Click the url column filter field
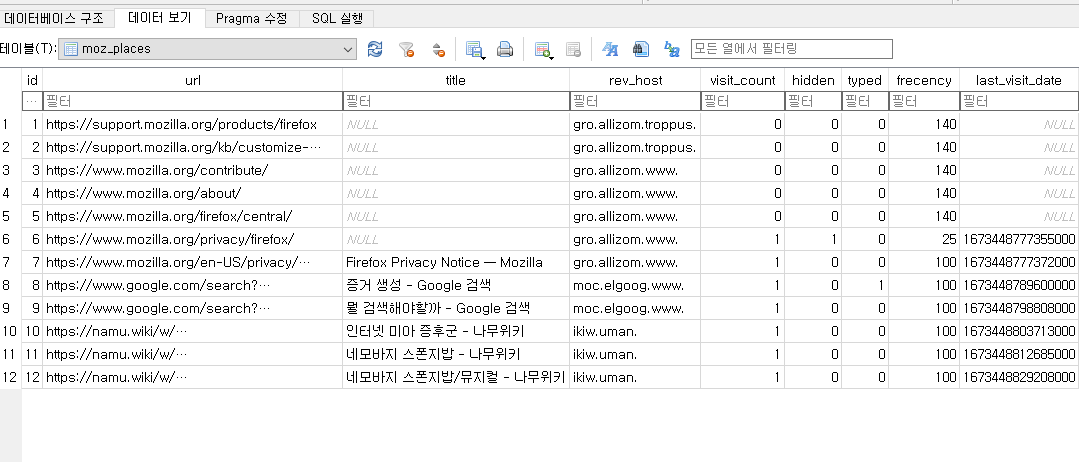1079x462 pixels. (x=193, y=101)
